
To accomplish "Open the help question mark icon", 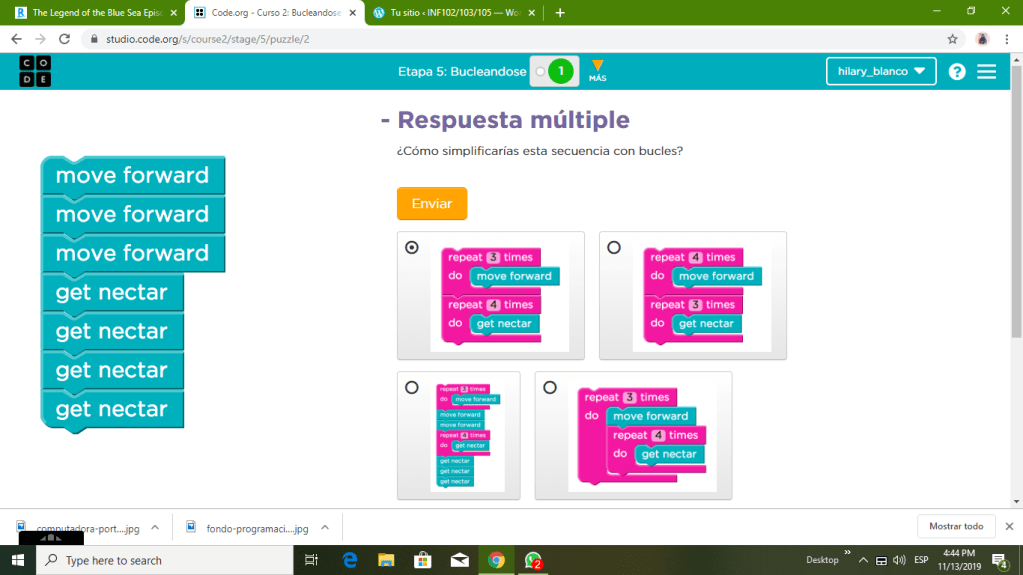I will point(957,72).
